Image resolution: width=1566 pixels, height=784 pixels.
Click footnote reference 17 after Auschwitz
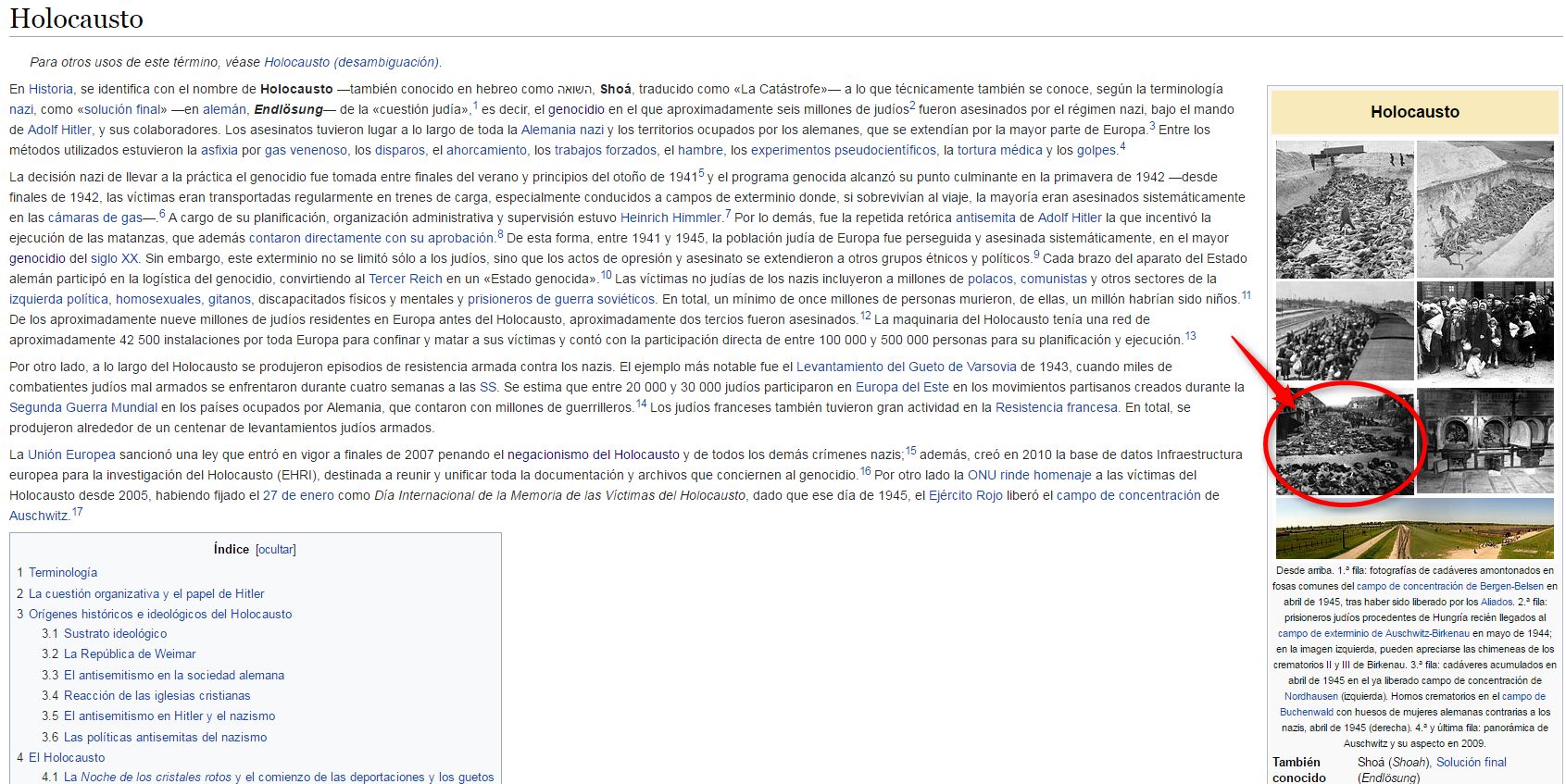78,512
